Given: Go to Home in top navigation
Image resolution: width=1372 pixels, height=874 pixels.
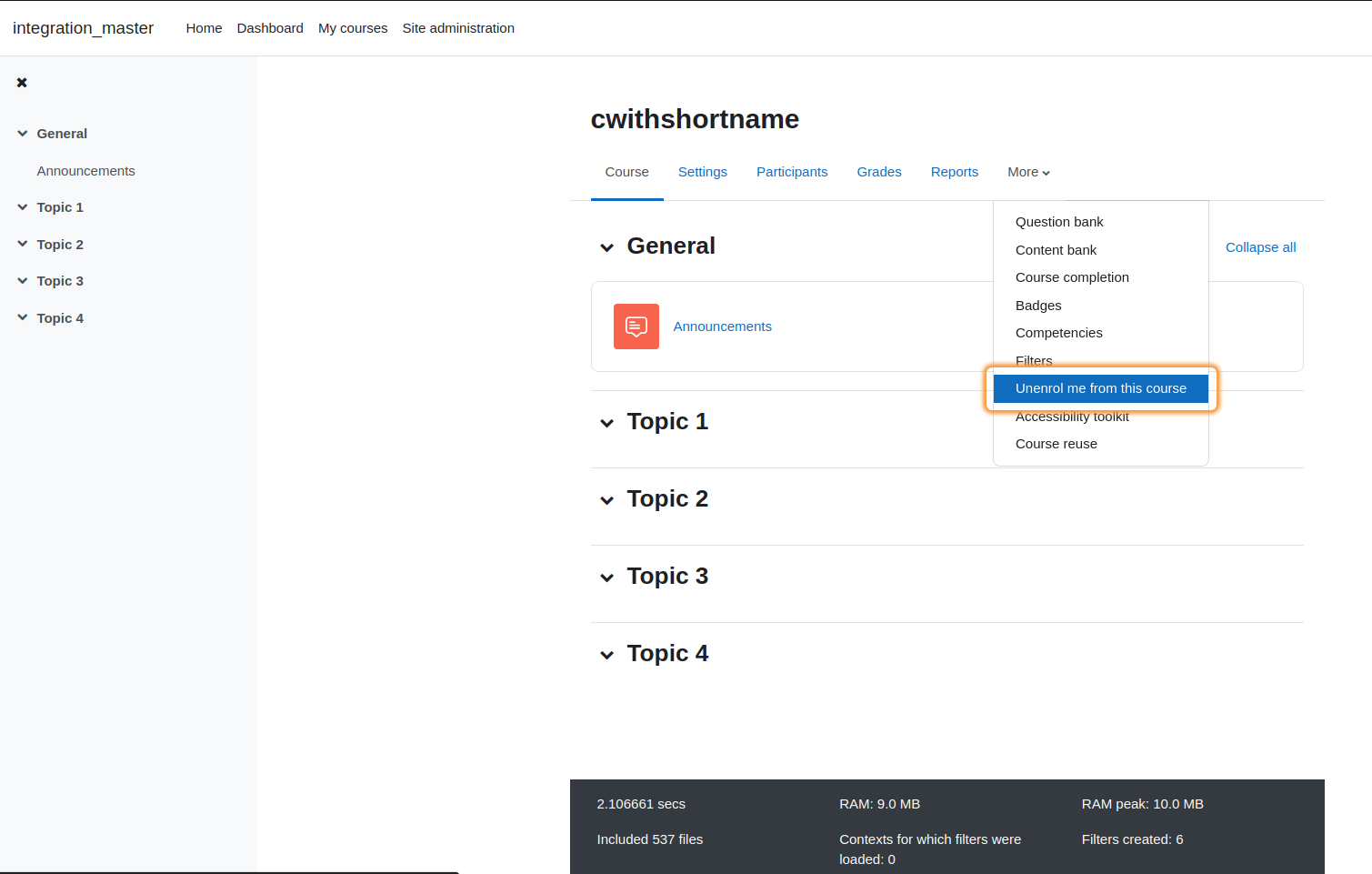Looking at the screenshot, I should pos(204,28).
